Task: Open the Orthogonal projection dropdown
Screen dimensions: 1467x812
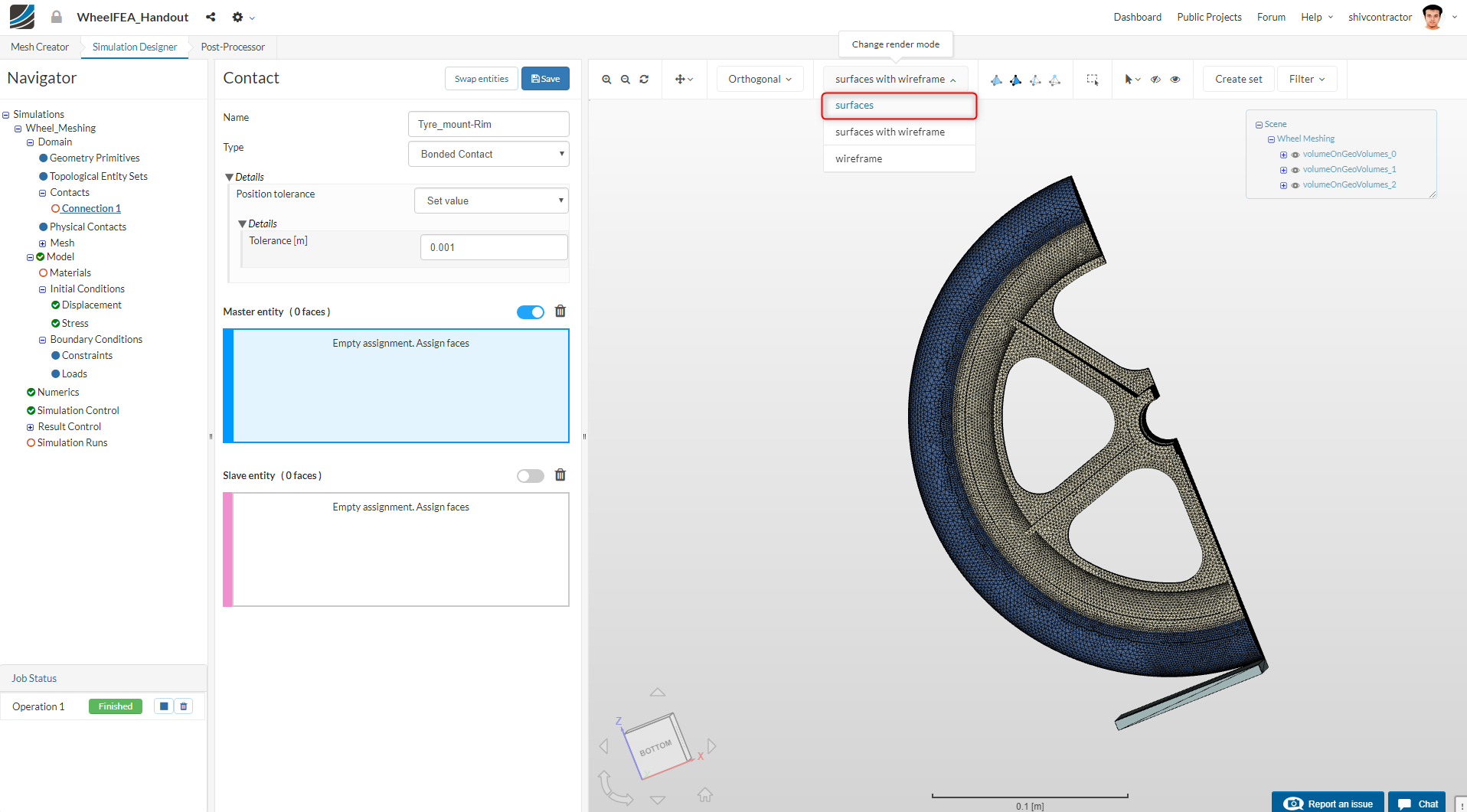Action: tap(760, 80)
